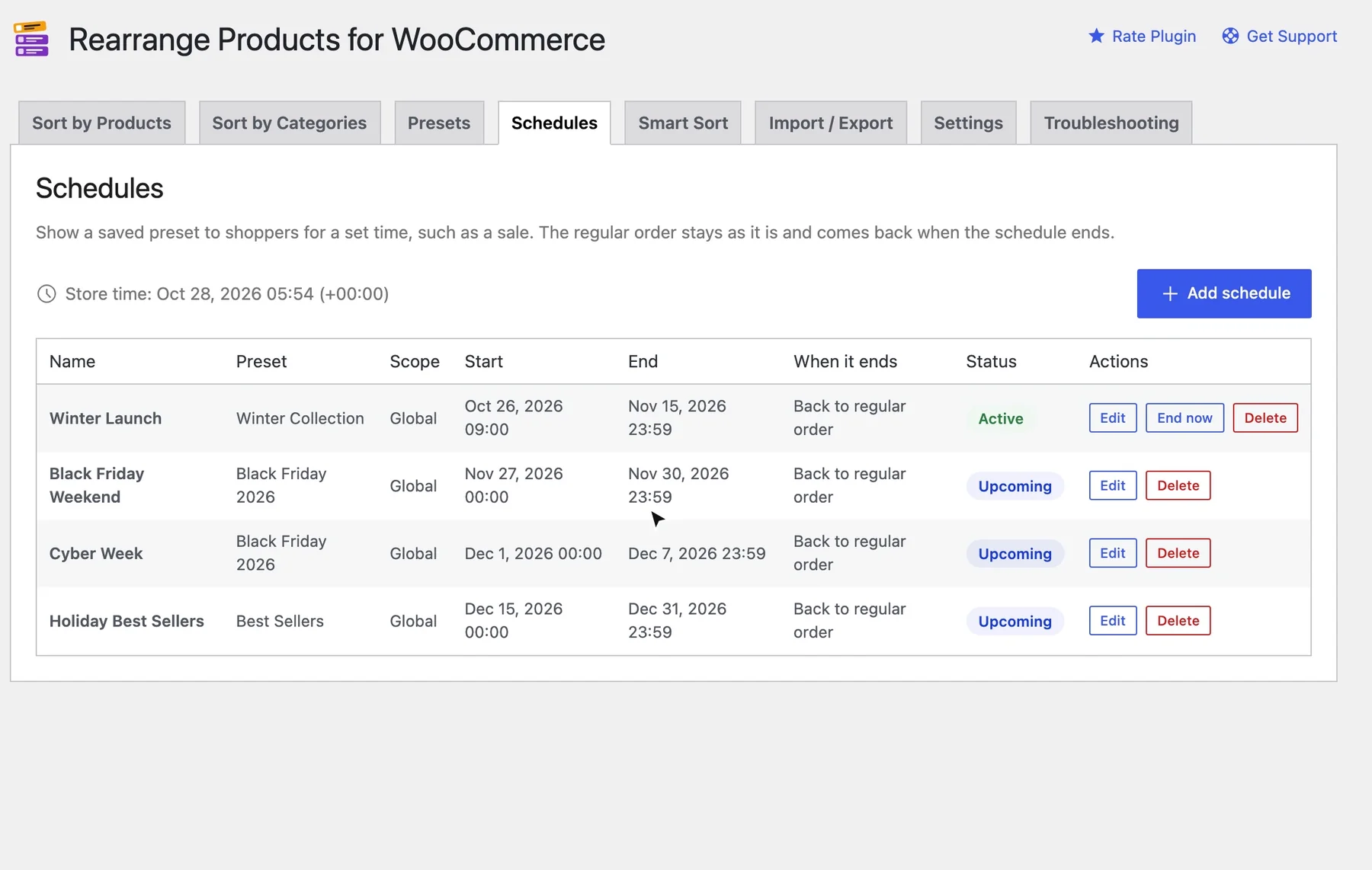
Task: Edit the Black Friday Weekend schedule
Action: pyautogui.click(x=1113, y=485)
